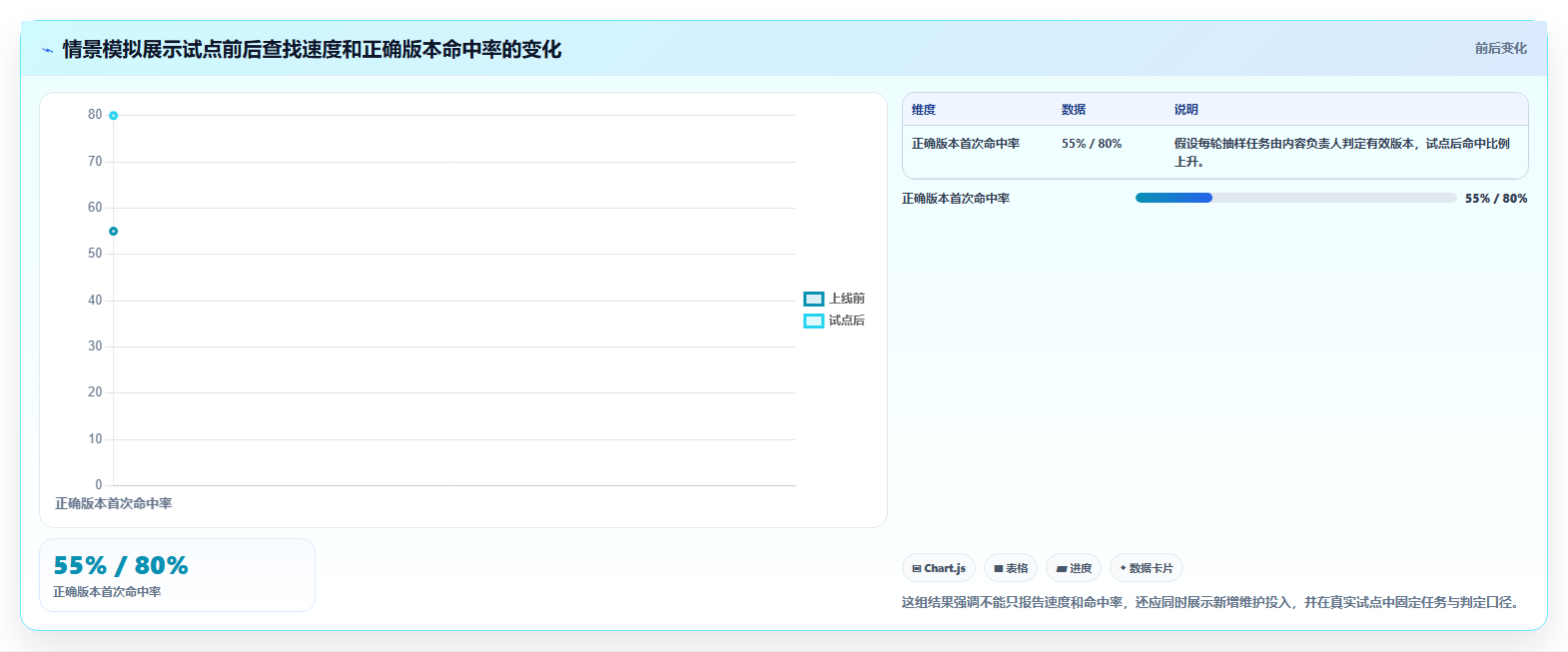This screenshot has width=1568, height=652.
Task: Click the 正确版本首次命中率 label under card value
Action: point(107,592)
